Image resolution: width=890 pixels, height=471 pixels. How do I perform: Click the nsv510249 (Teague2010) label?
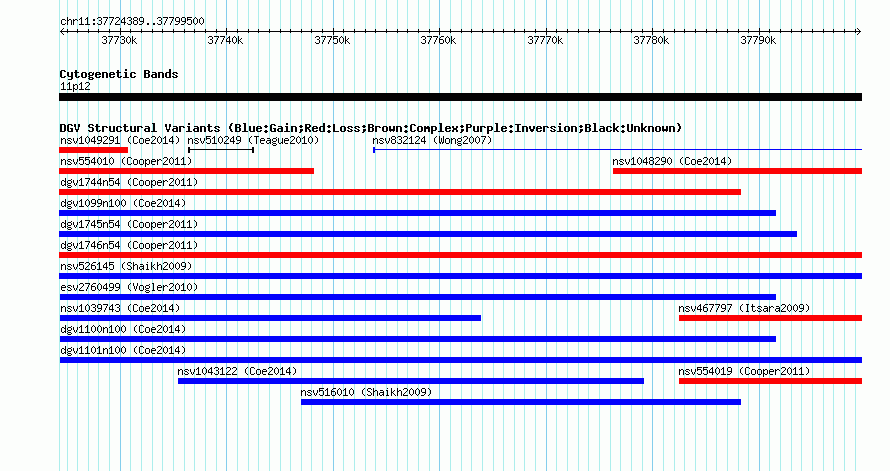[253, 140]
